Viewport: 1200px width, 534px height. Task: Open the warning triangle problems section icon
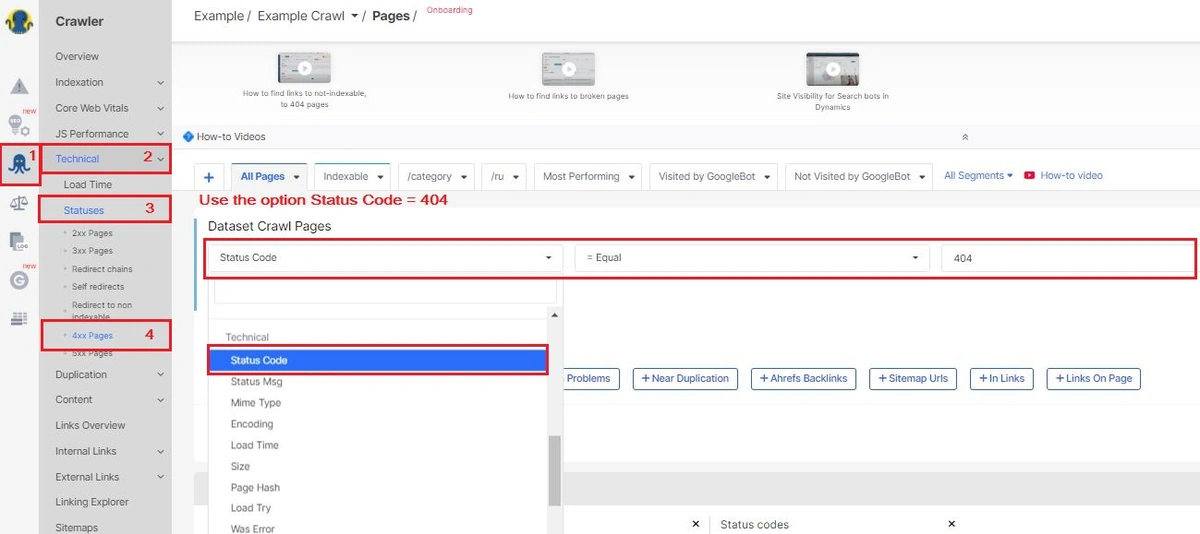click(19, 86)
